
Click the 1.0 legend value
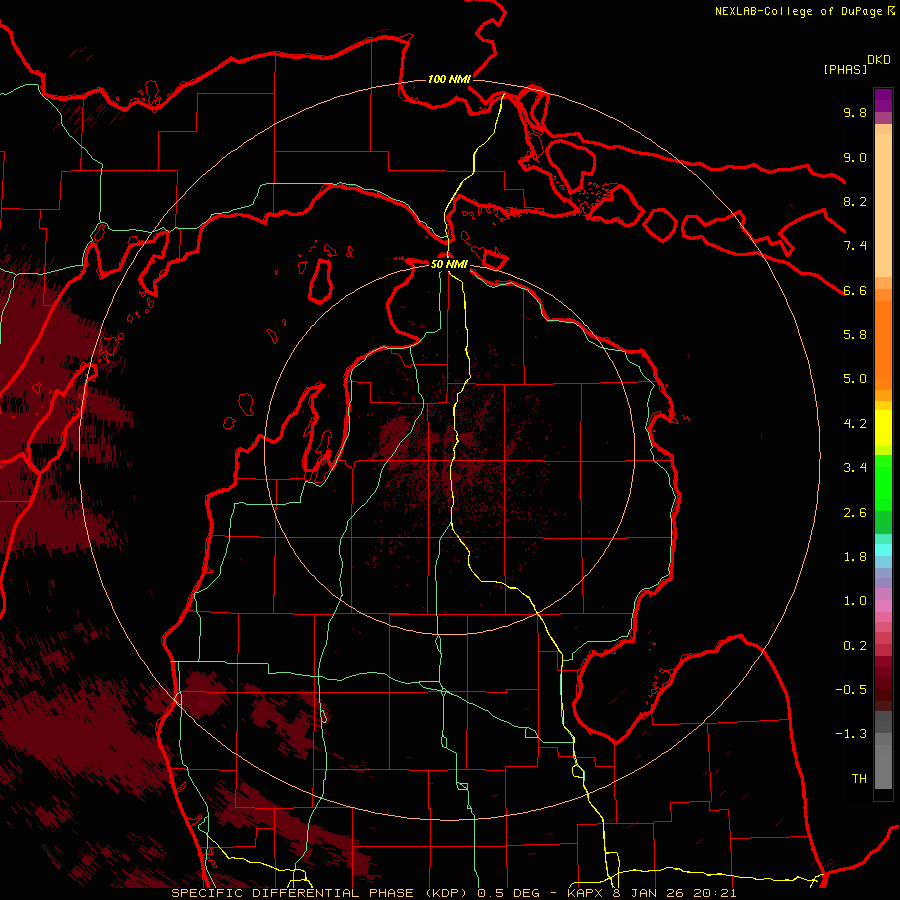click(855, 601)
